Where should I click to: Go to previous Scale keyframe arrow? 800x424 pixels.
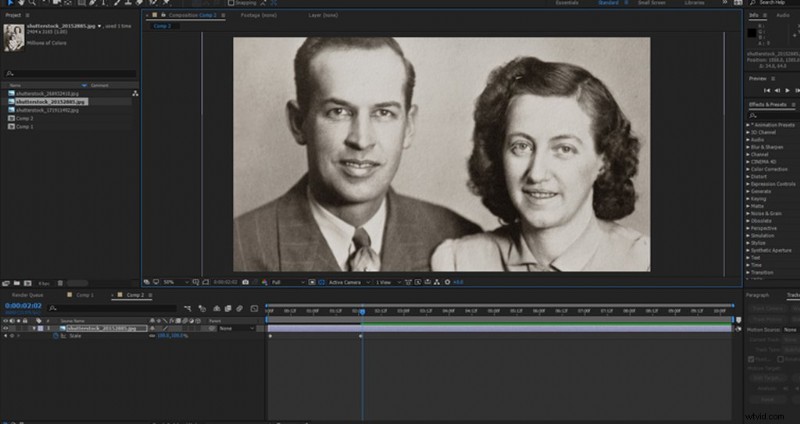[6, 336]
